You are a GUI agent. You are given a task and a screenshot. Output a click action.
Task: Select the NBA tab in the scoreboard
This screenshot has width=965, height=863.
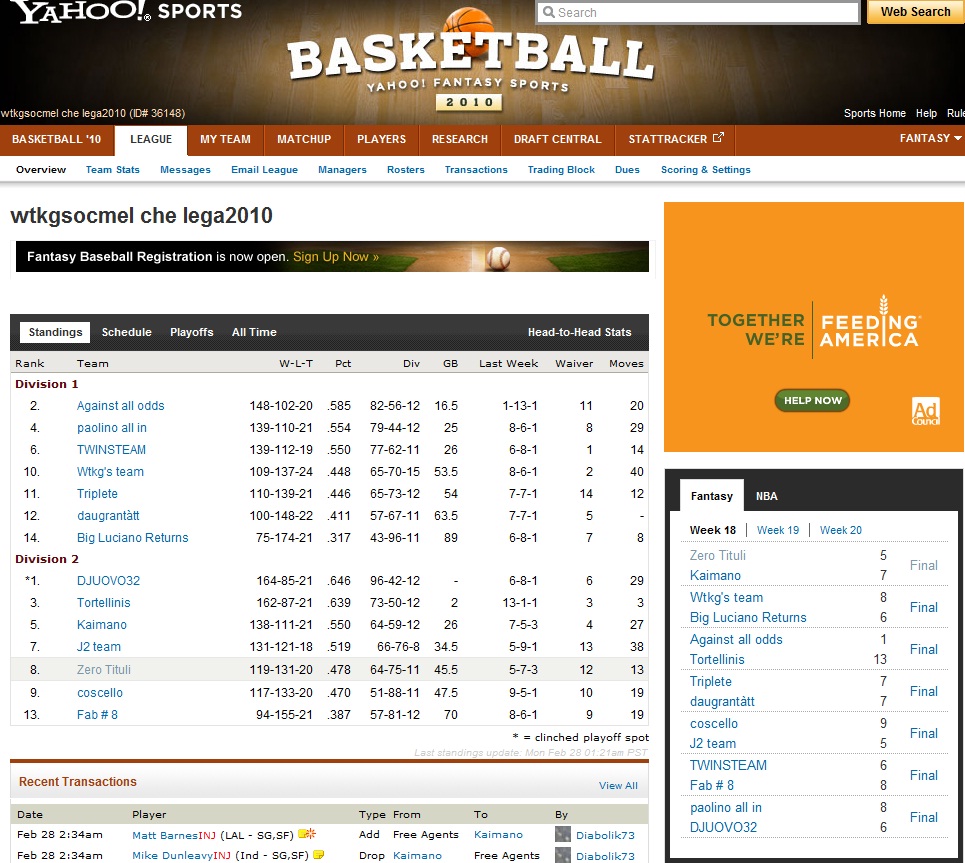coord(766,496)
